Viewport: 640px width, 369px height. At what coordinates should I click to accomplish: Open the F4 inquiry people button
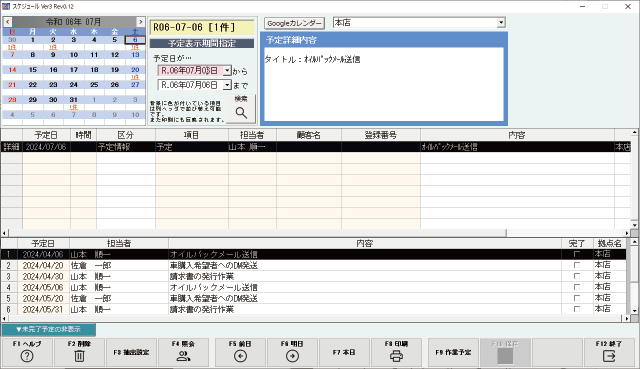click(x=183, y=352)
